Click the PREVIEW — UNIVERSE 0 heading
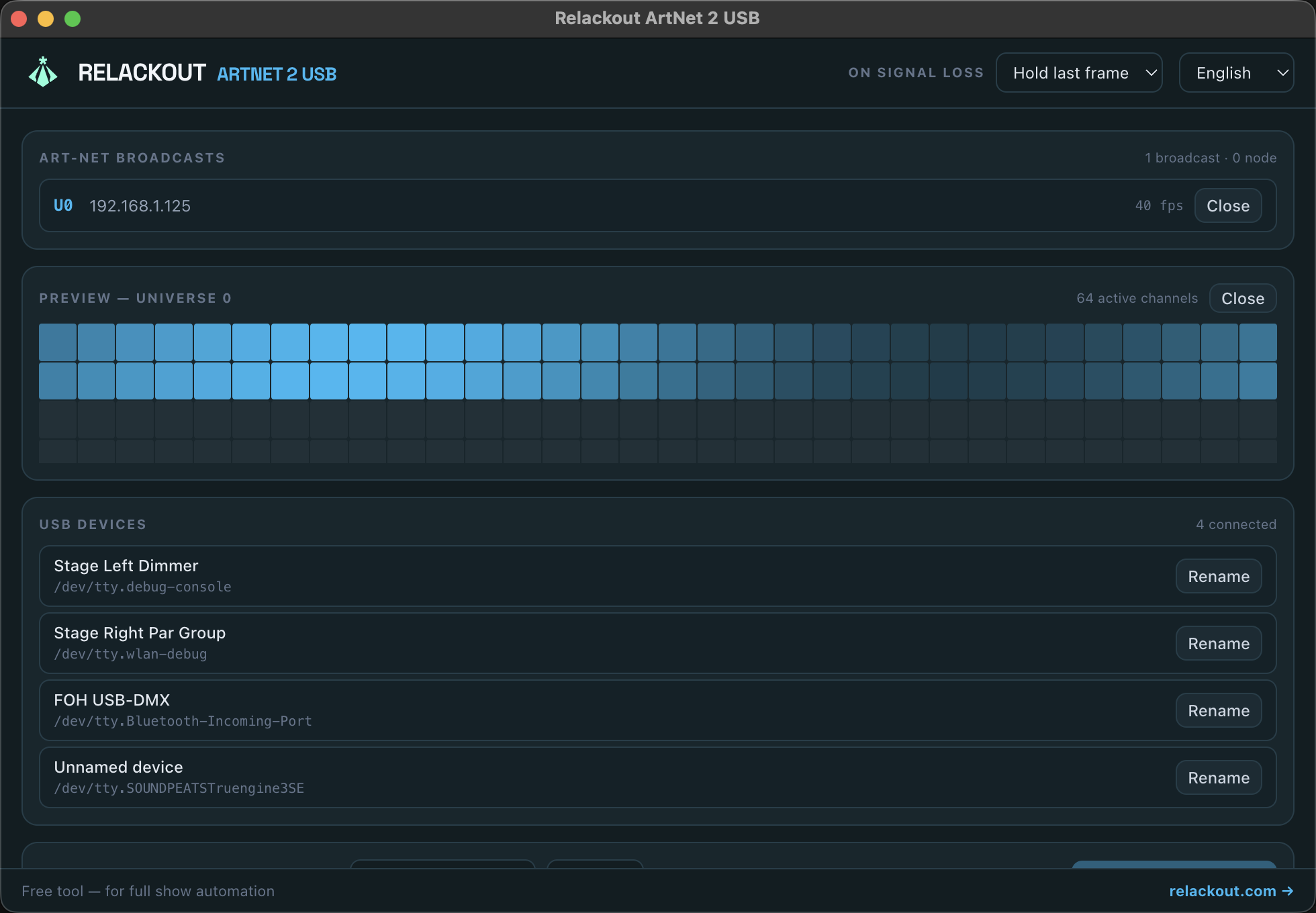The image size is (1316, 913). (136, 298)
